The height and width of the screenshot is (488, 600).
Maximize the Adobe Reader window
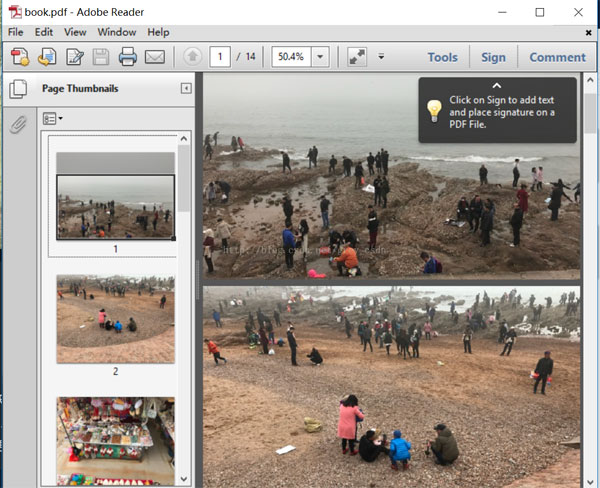click(540, 12)
